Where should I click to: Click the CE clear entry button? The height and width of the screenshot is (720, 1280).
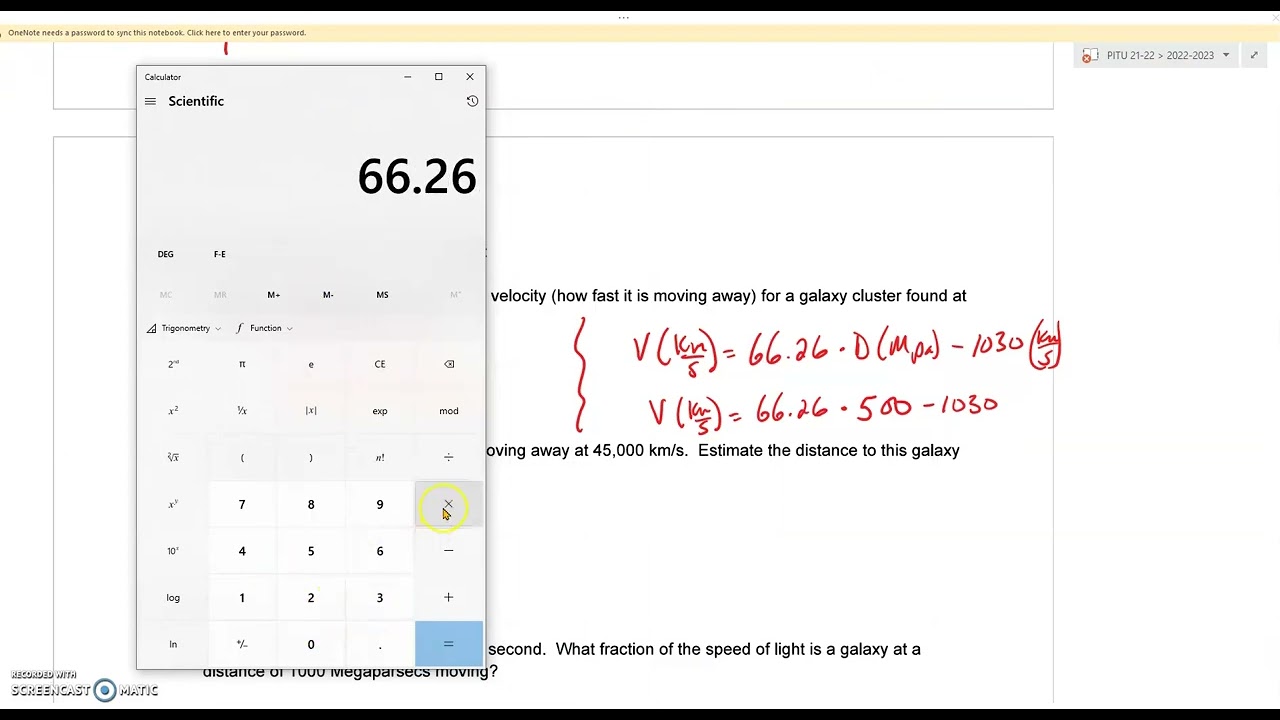380,364
